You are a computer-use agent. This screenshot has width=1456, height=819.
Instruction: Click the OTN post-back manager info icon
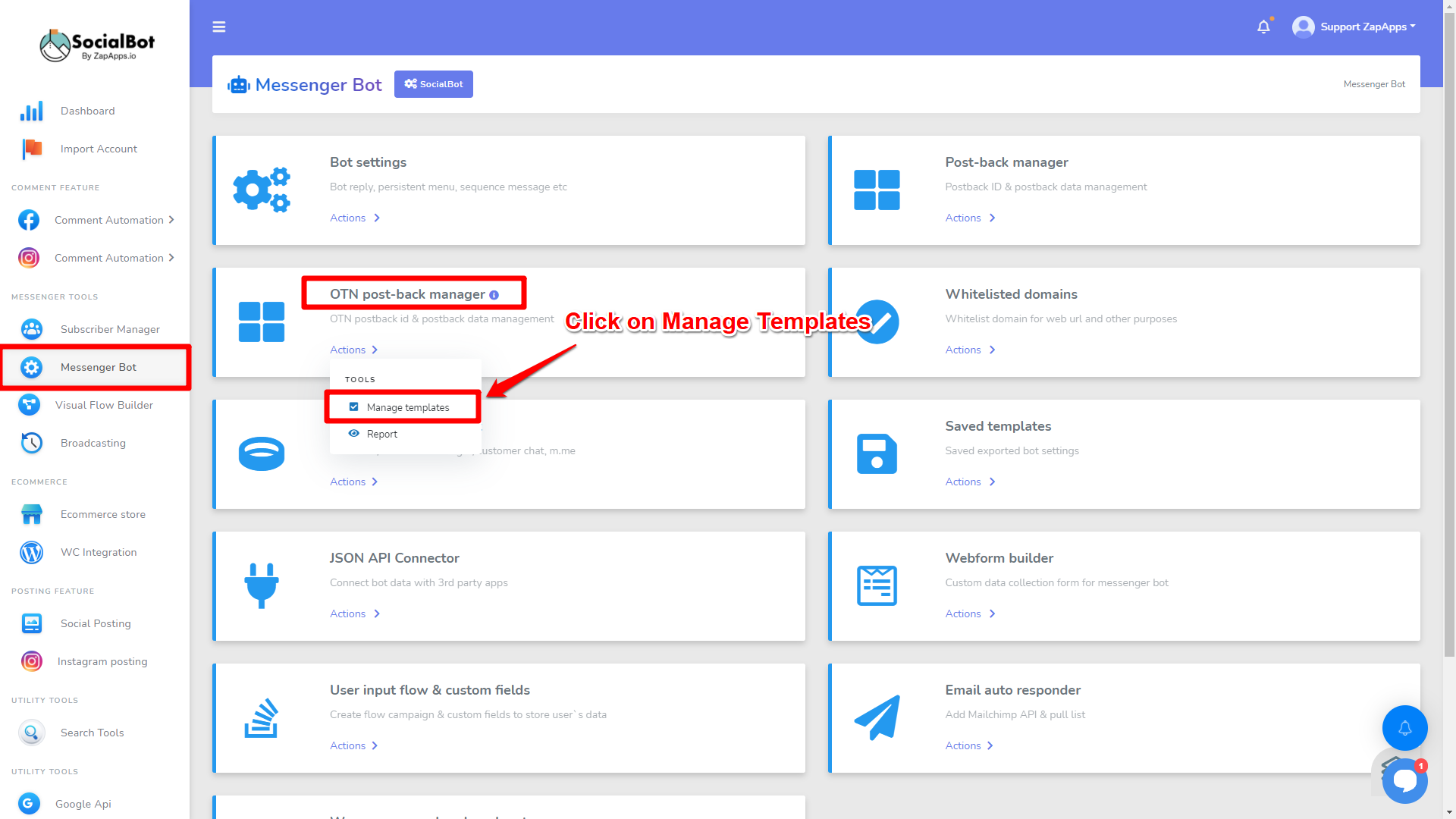click(494, 295)
